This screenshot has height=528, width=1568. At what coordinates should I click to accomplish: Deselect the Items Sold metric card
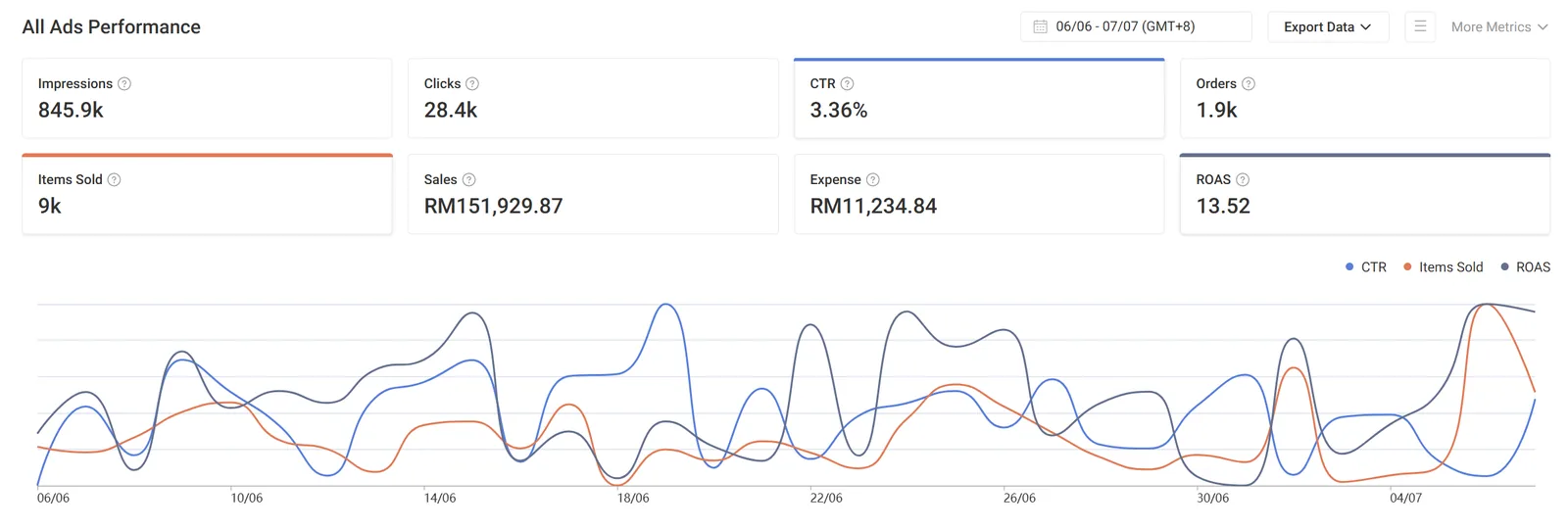(207, 194)
